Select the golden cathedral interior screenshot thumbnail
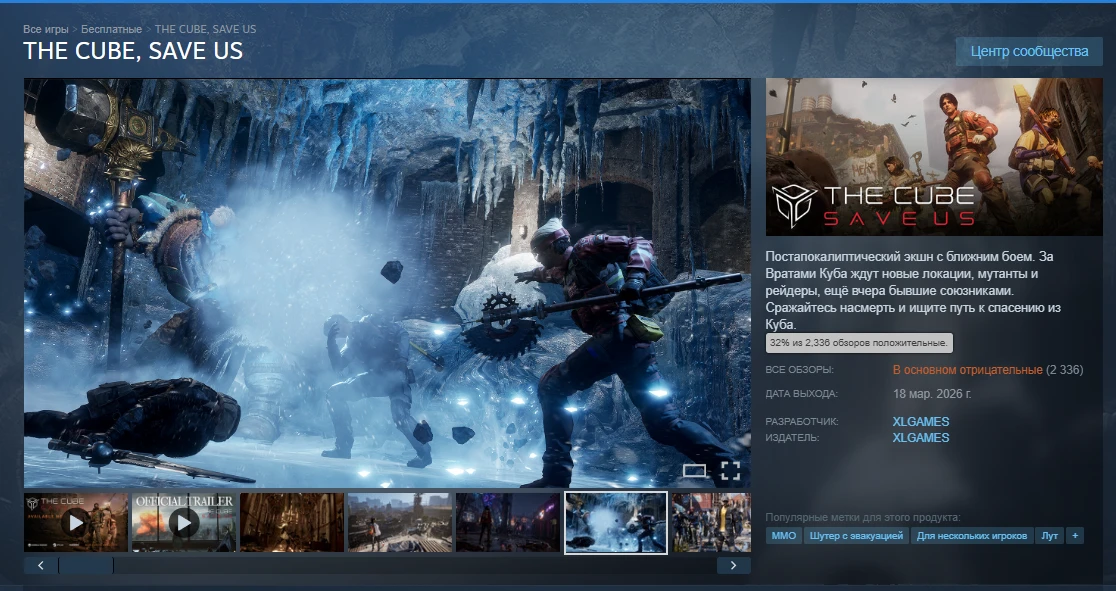The width and height of the screenshot is (1116, 591). [292, 521]
